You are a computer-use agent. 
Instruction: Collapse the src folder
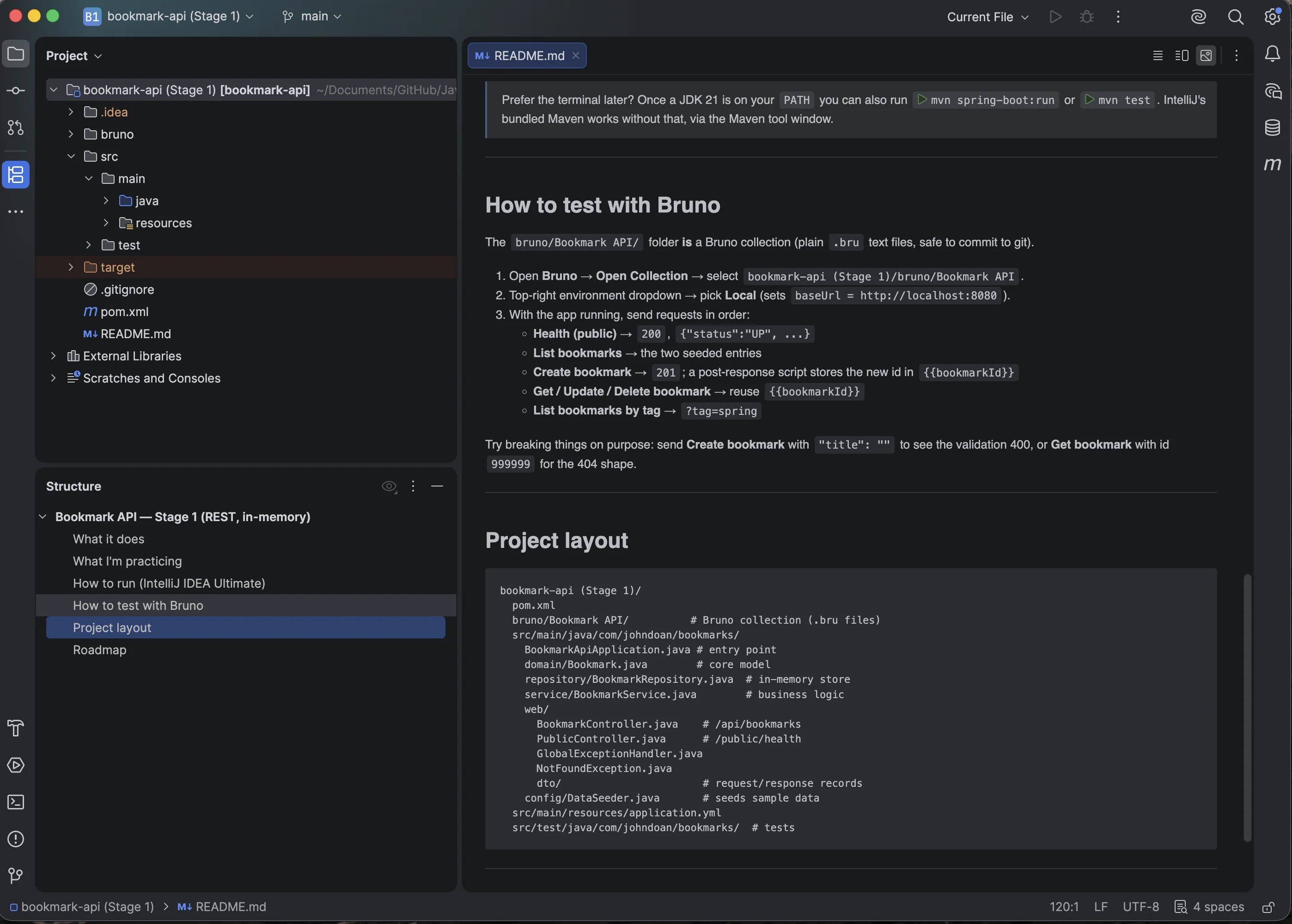coord(71,157)
